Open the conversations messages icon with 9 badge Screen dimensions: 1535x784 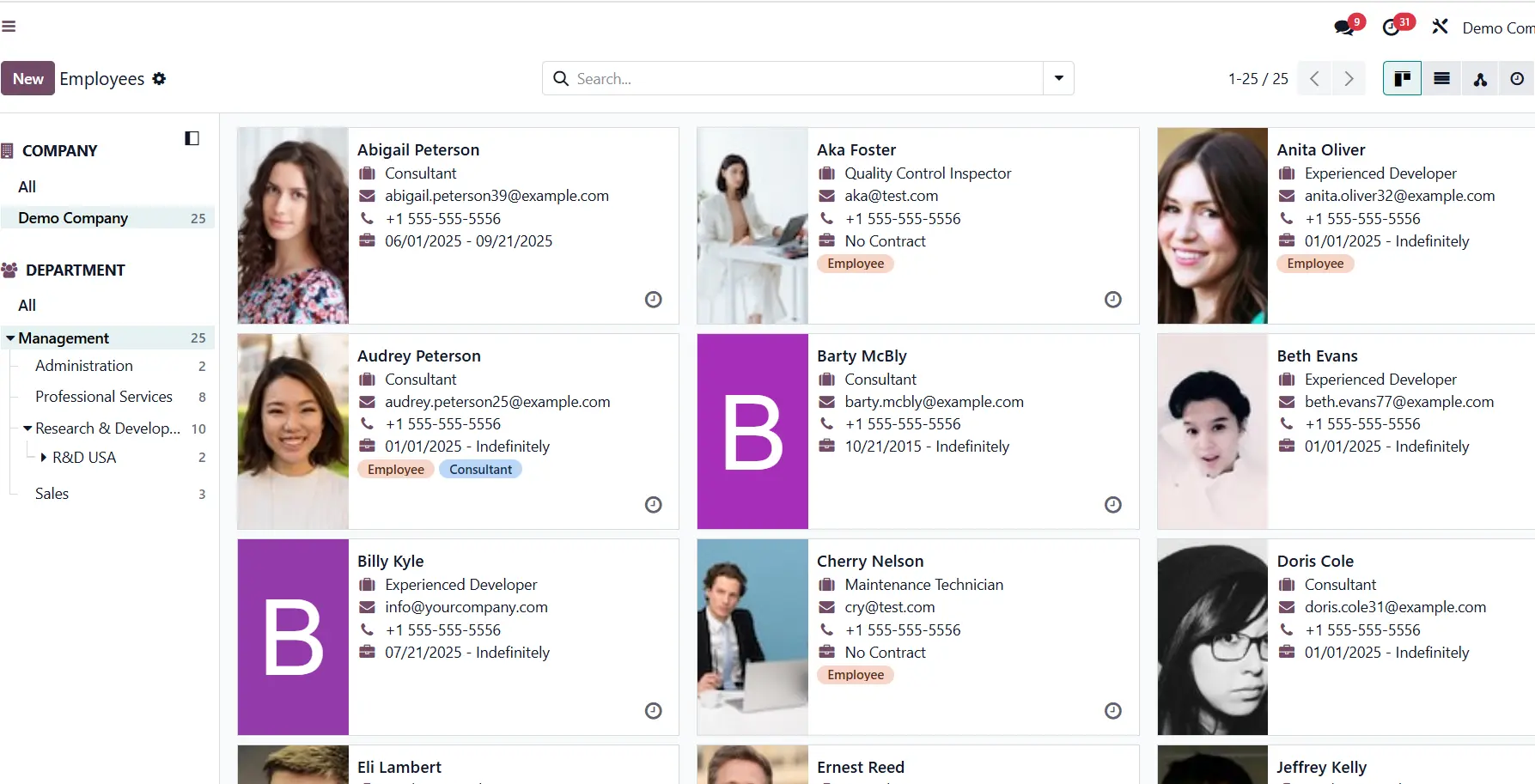(x=1345, y=27)
